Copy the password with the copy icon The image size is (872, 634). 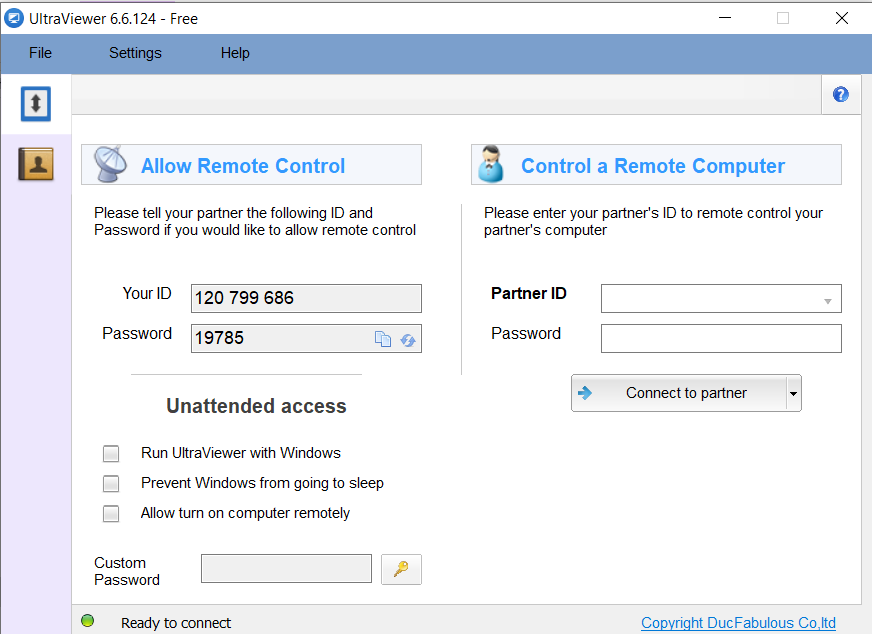[383, 339]
